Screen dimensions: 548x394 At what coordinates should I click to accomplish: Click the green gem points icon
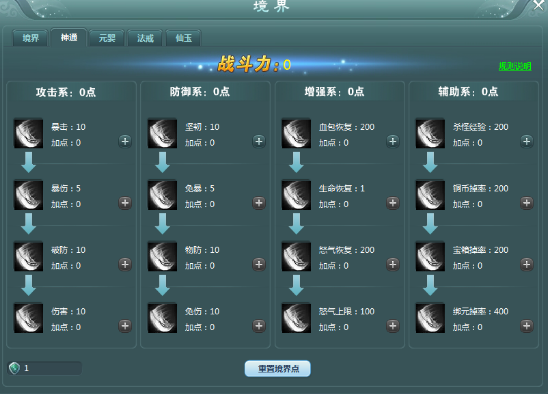click(x=14, y=368)
